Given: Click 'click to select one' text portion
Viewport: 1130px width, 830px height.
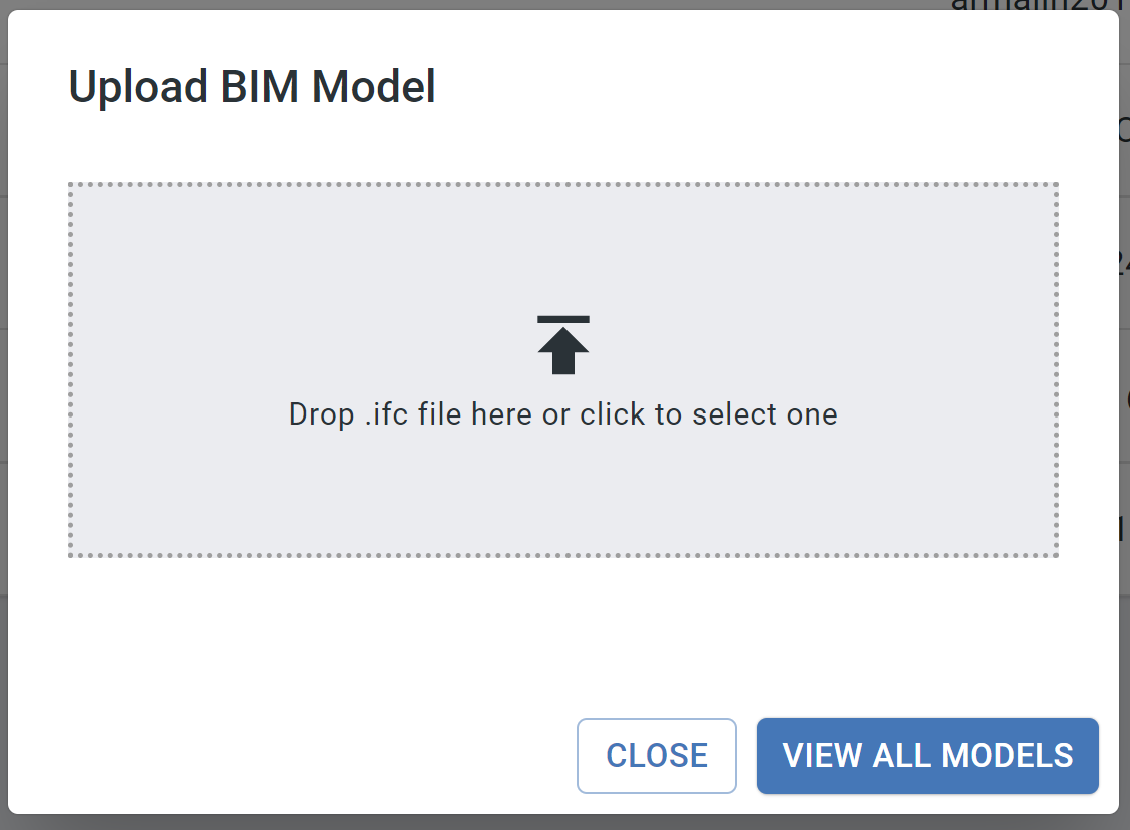Looking at the screenshot, I should [709, 414].
